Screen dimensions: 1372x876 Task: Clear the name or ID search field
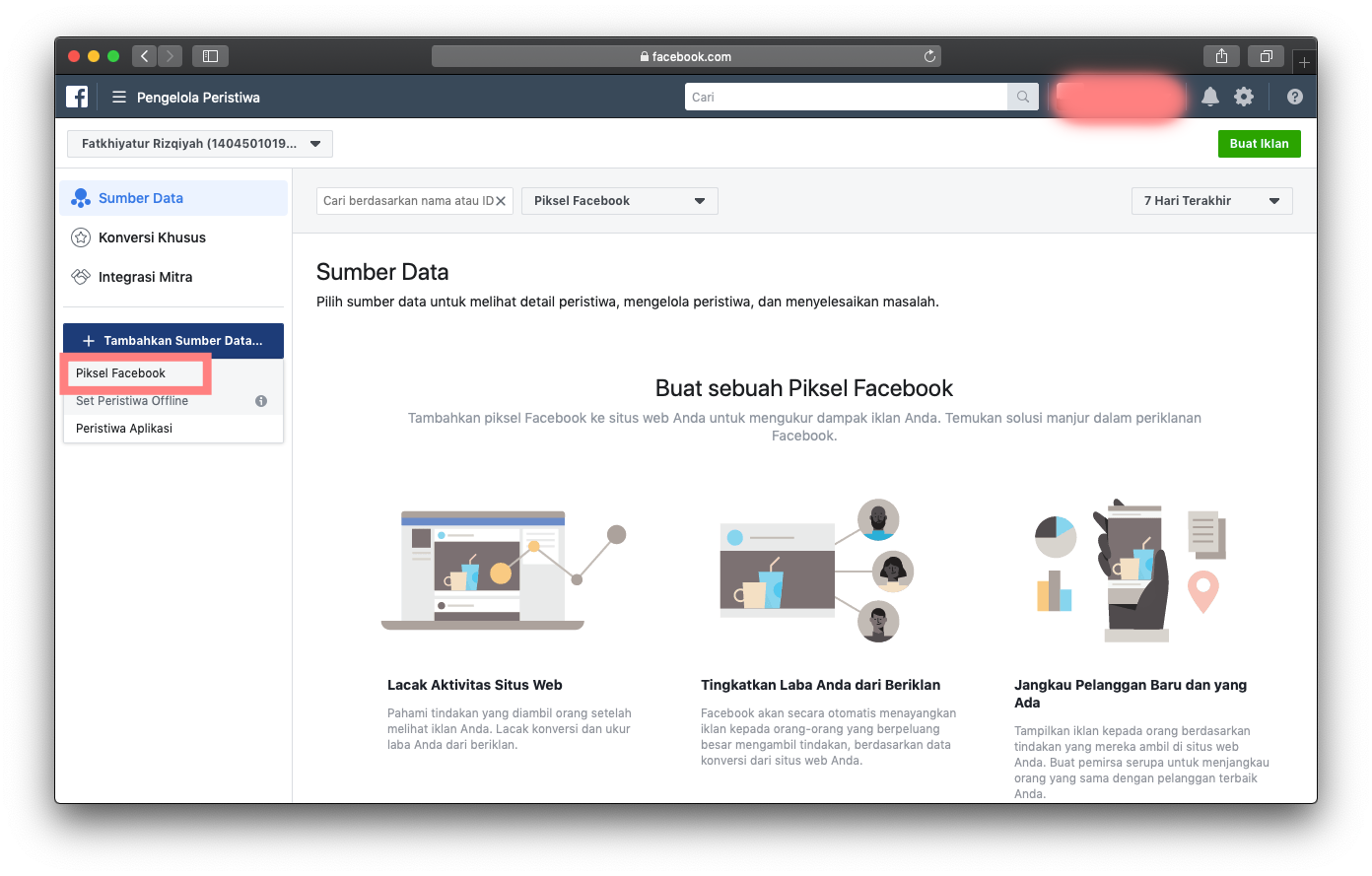tap(501, 201)
